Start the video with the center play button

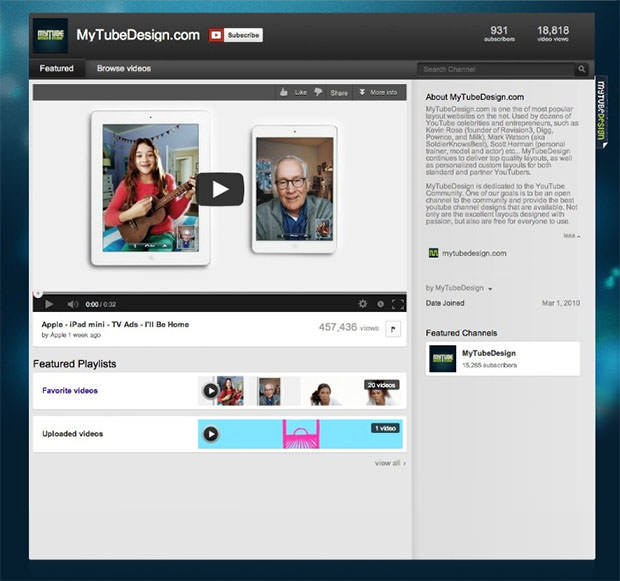pyautogui.click(x=220, y=189)
